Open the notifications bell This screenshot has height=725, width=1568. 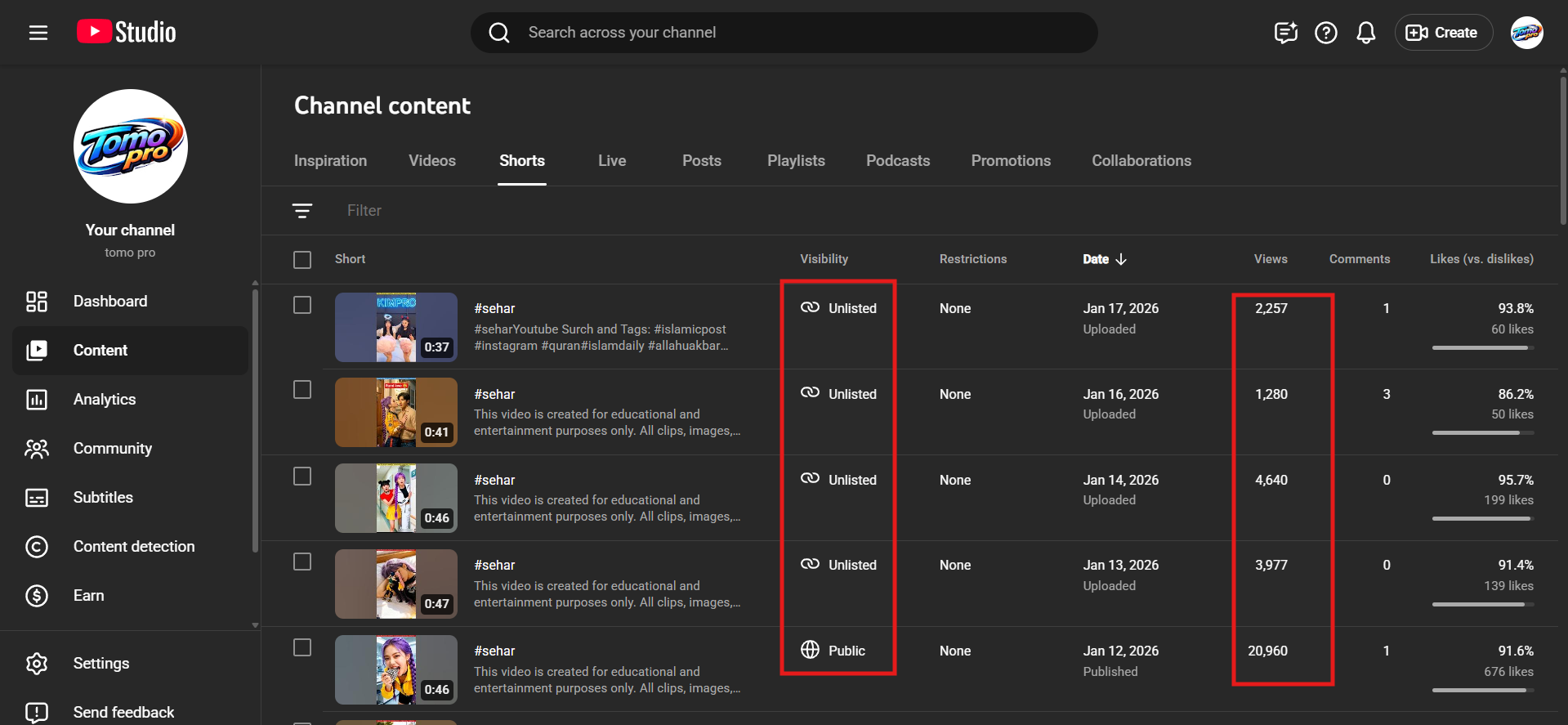tap(1365, 33)
